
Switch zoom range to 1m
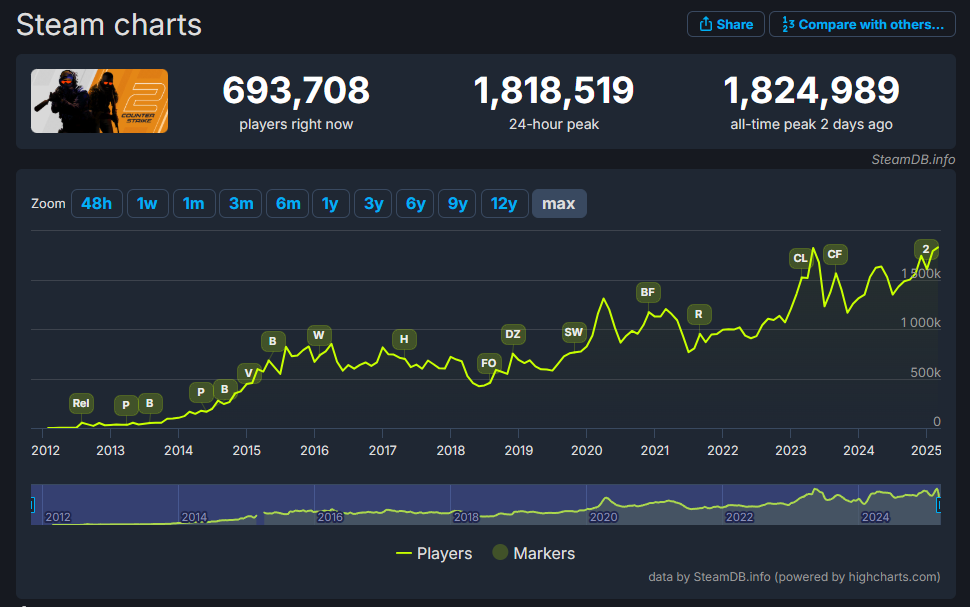pyautogui.click(x=194, y=204)
